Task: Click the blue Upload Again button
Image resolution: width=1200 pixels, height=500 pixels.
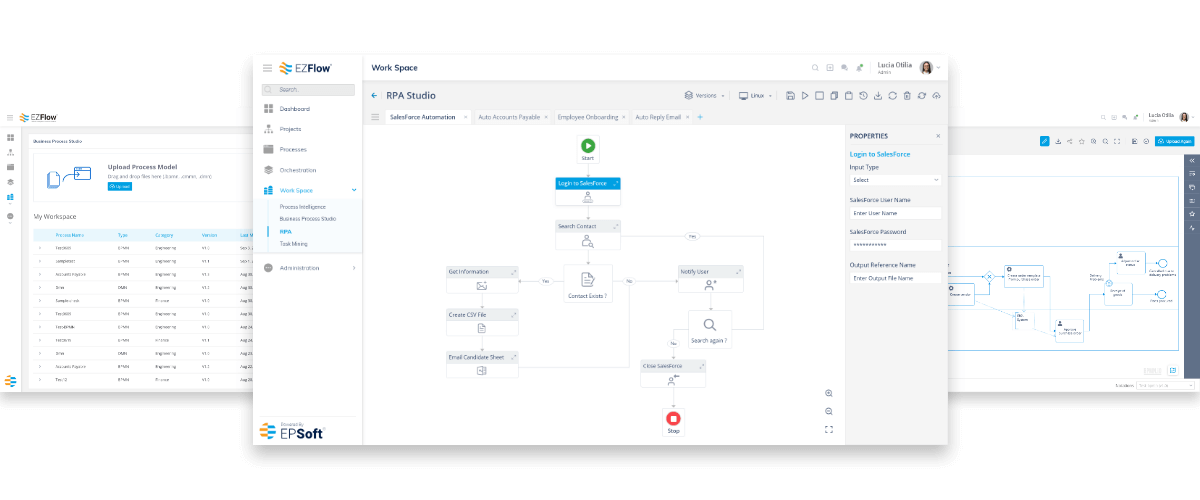Action: pos(1174,142)
